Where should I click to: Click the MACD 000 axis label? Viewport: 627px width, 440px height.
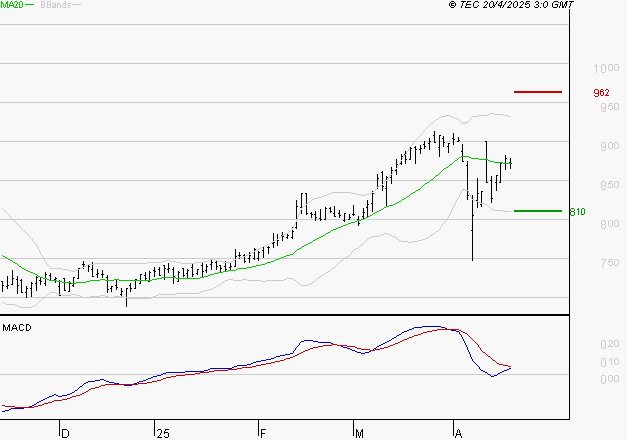pos(610,379)
